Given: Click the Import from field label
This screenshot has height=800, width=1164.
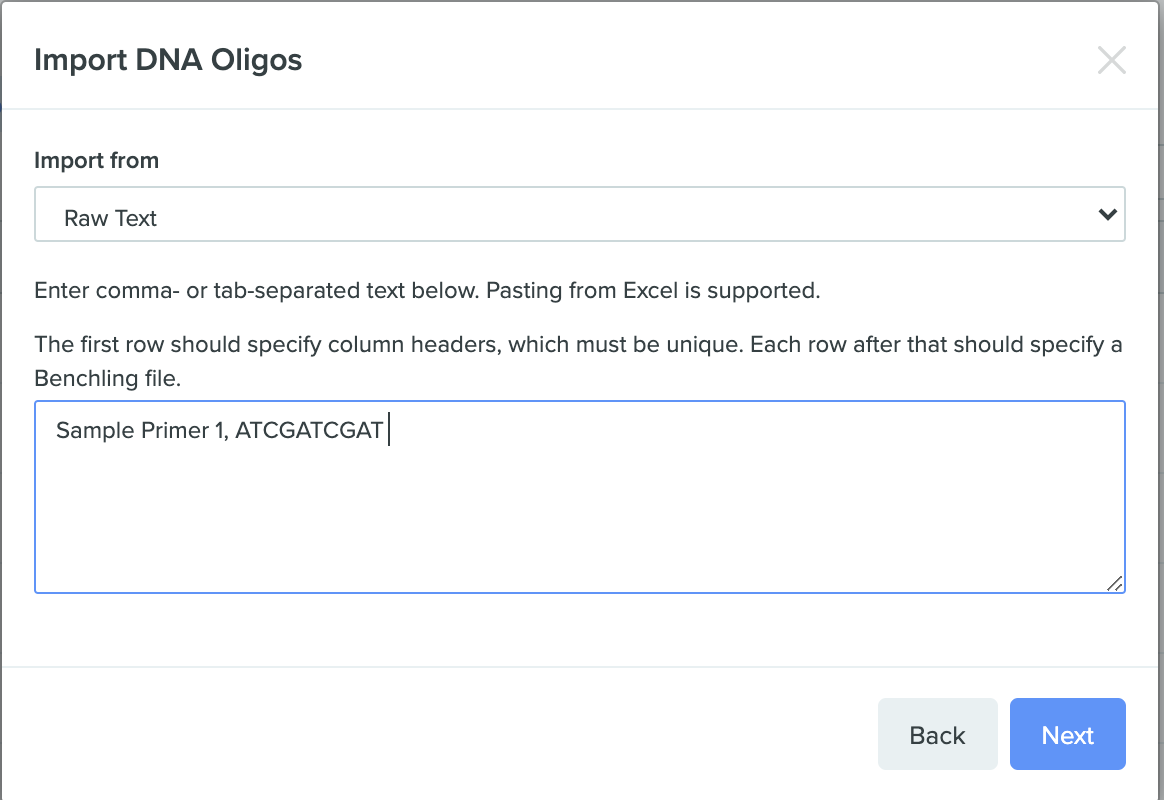Looking at the screenshot, I should click(97, 160).
